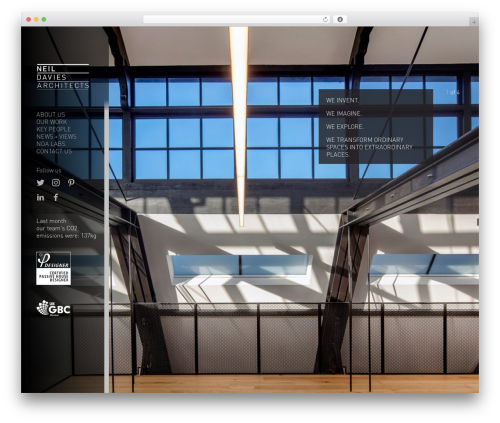
Task: Click the 'WE IMAGINE.' text
Action: click(344, 114)
